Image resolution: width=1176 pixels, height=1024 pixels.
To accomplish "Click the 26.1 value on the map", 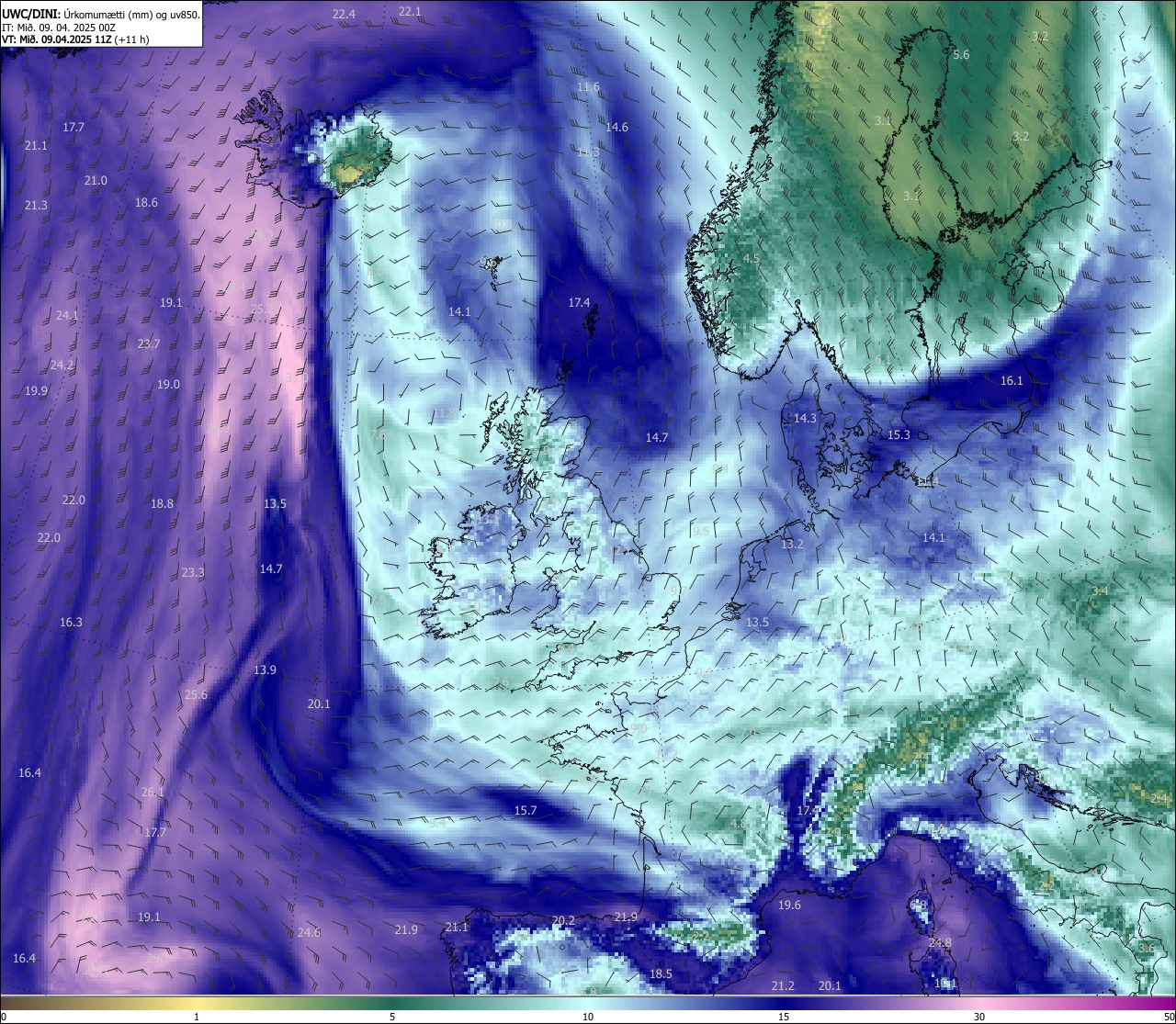I will (153, 793).
